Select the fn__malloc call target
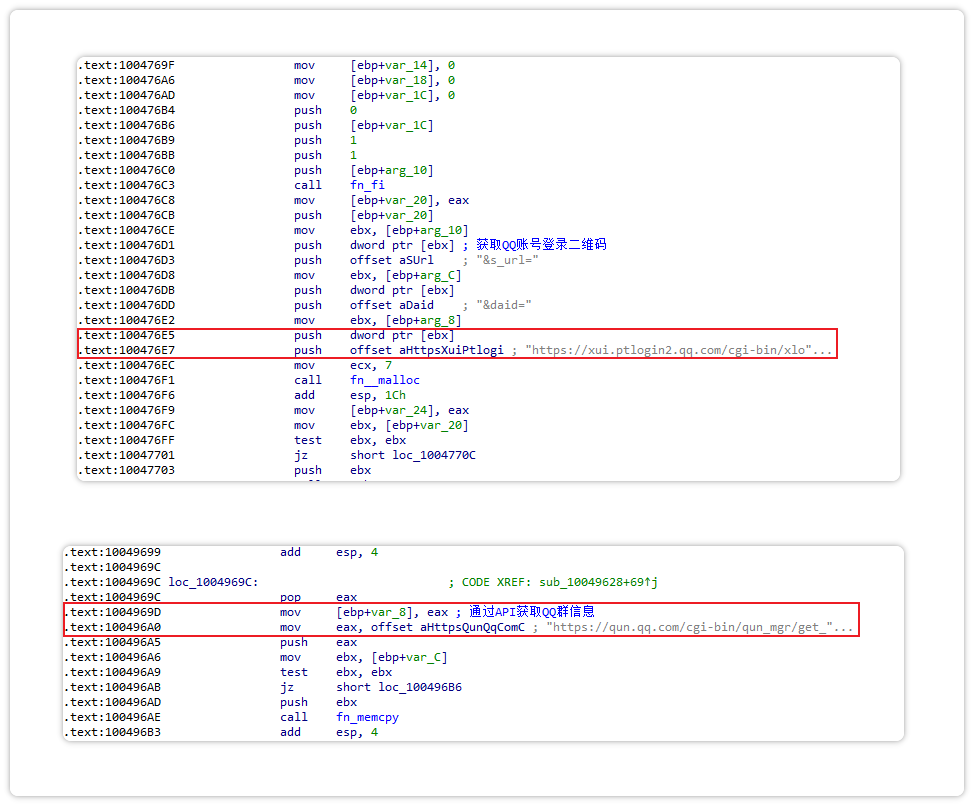 pos(385,380)
